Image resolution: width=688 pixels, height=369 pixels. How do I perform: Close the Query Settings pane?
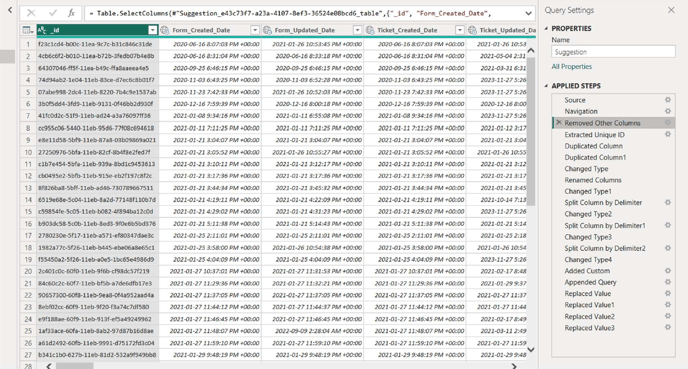pos(671,10)
